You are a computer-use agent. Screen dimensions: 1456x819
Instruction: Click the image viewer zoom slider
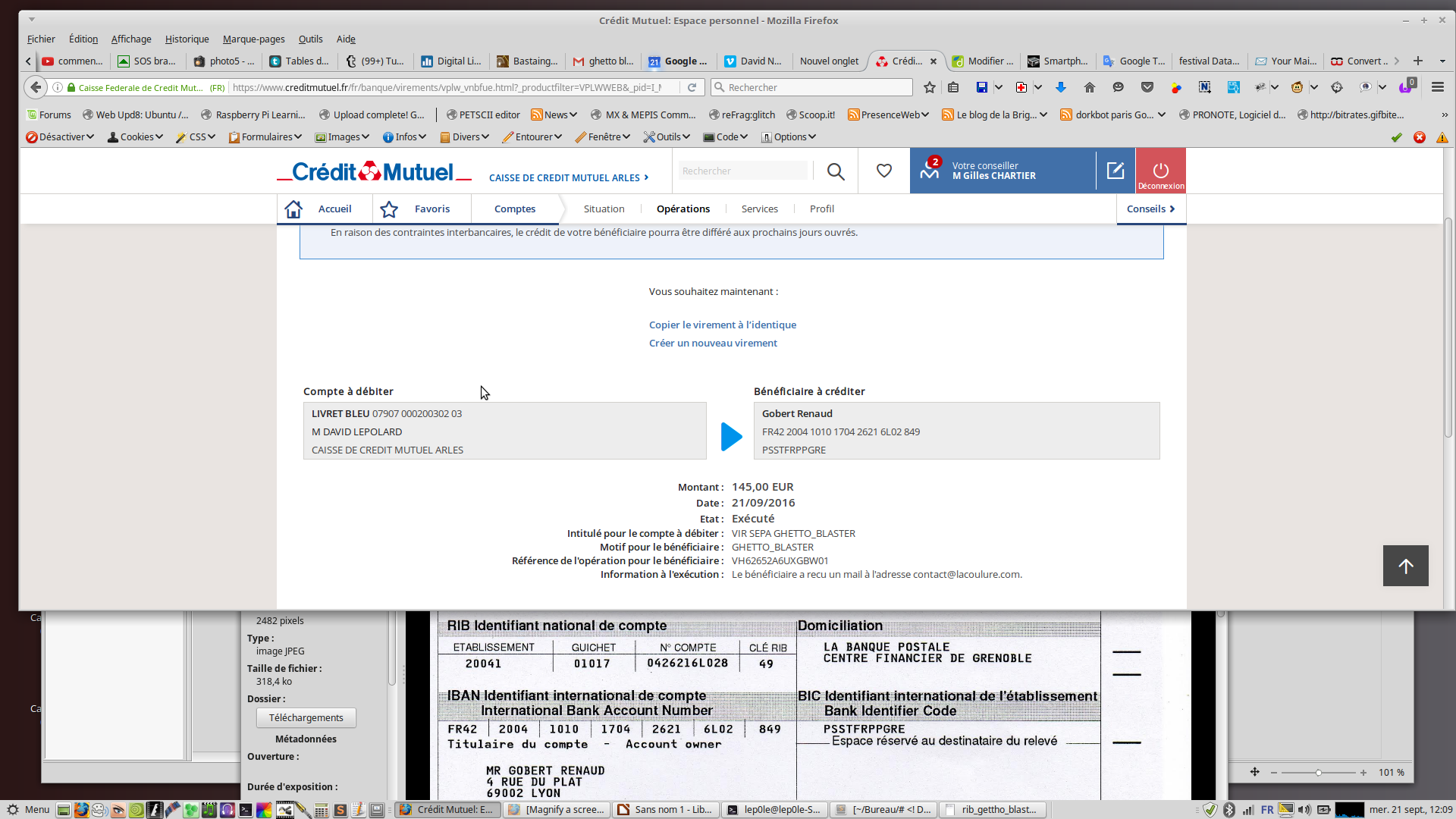1318,772
